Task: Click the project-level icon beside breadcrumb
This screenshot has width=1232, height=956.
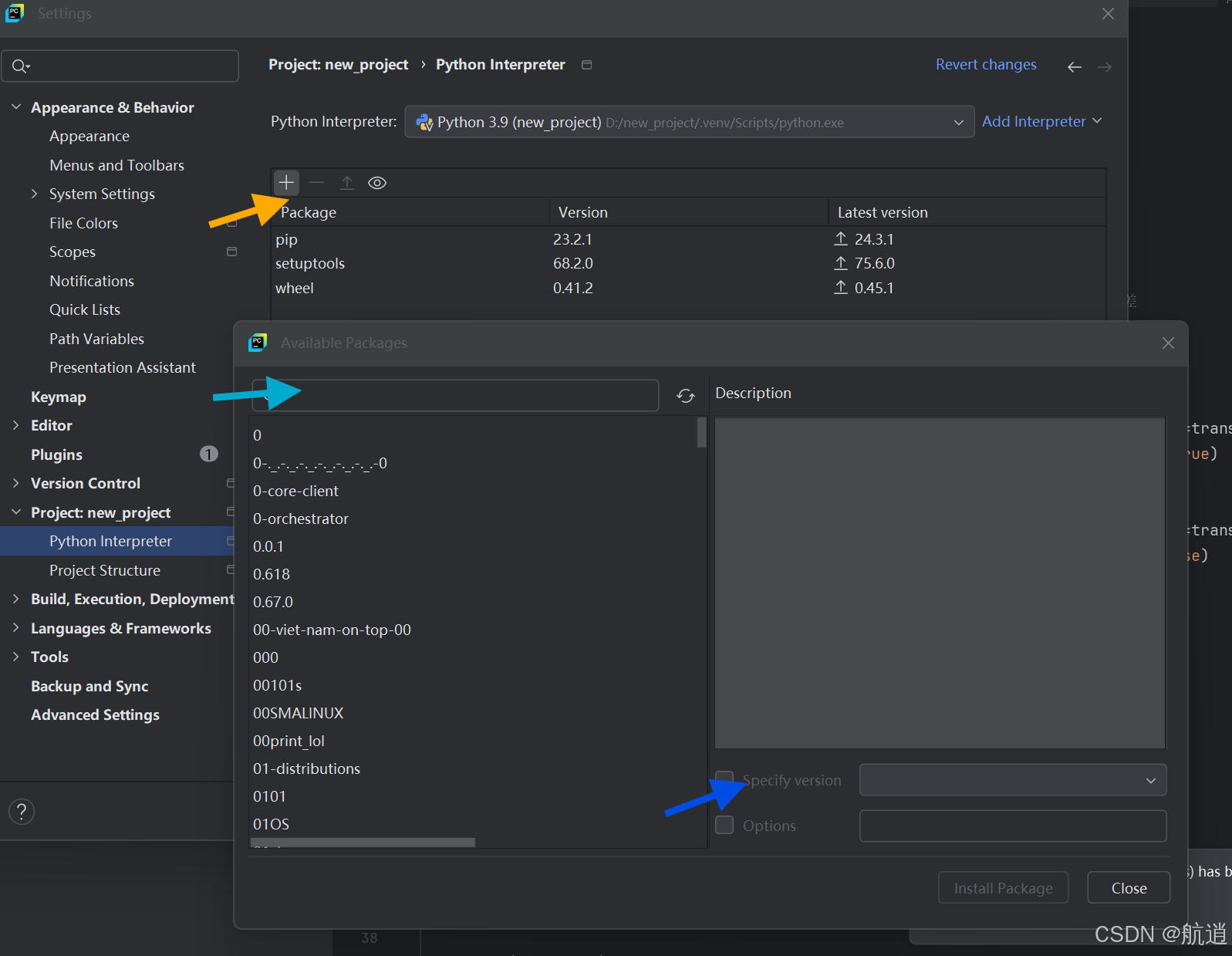Action: [586, 65]
